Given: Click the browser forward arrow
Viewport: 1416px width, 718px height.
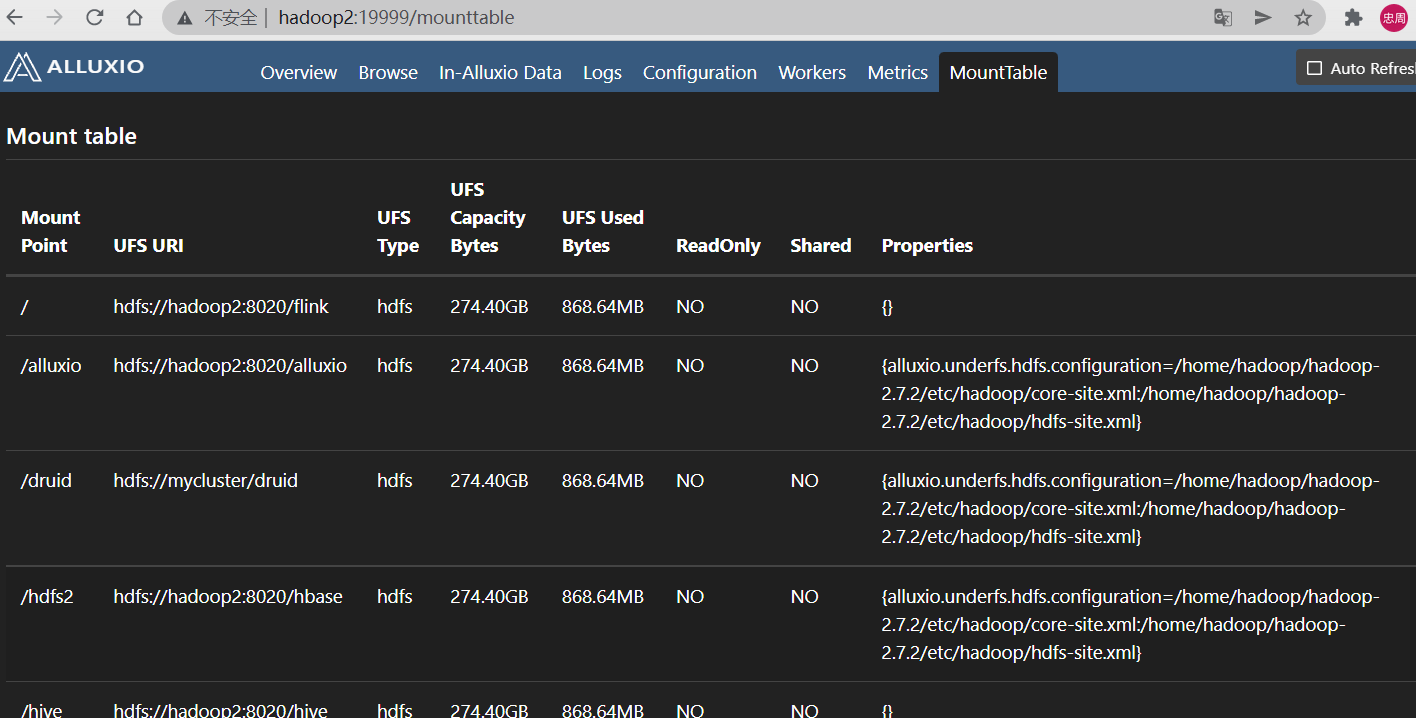Looking at the screenshot, I should (x=54, y=17).
